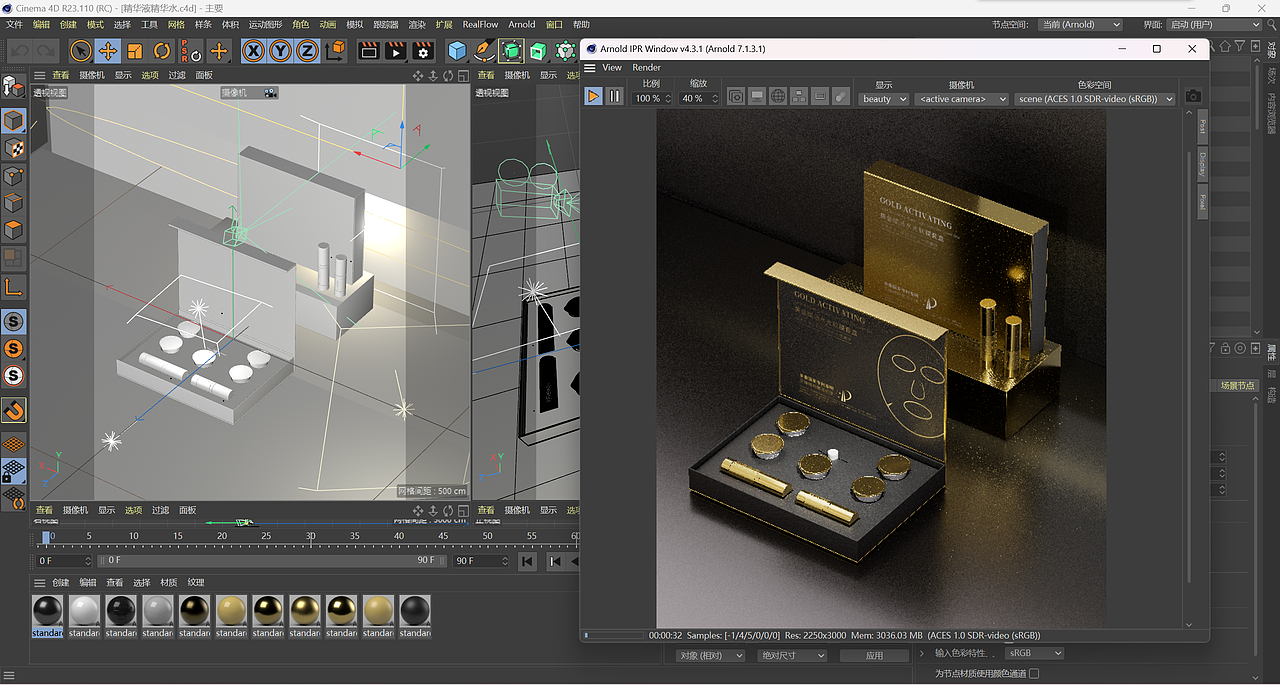The image size is (1280, 685).
Task: Render to Picture Viewer icon
Action: pos(396,51)
